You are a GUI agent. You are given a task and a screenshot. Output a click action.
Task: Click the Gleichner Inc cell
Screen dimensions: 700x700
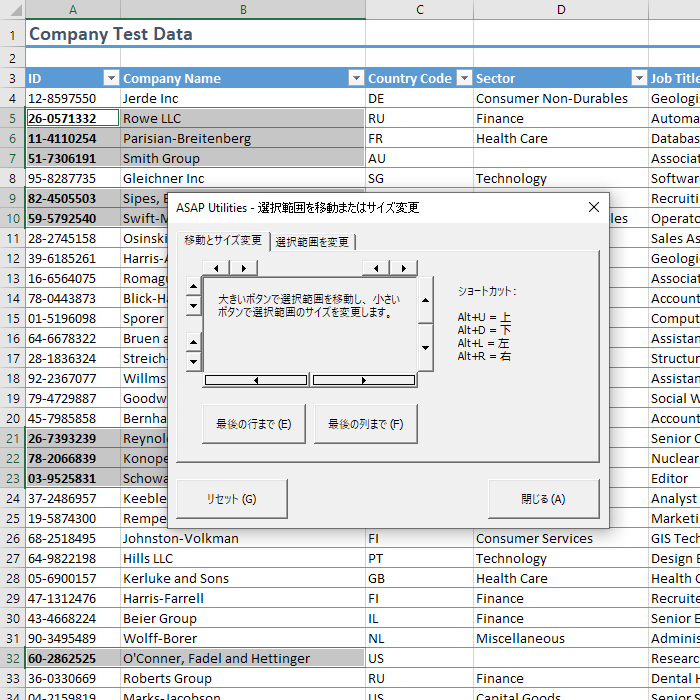coord(243,179)
